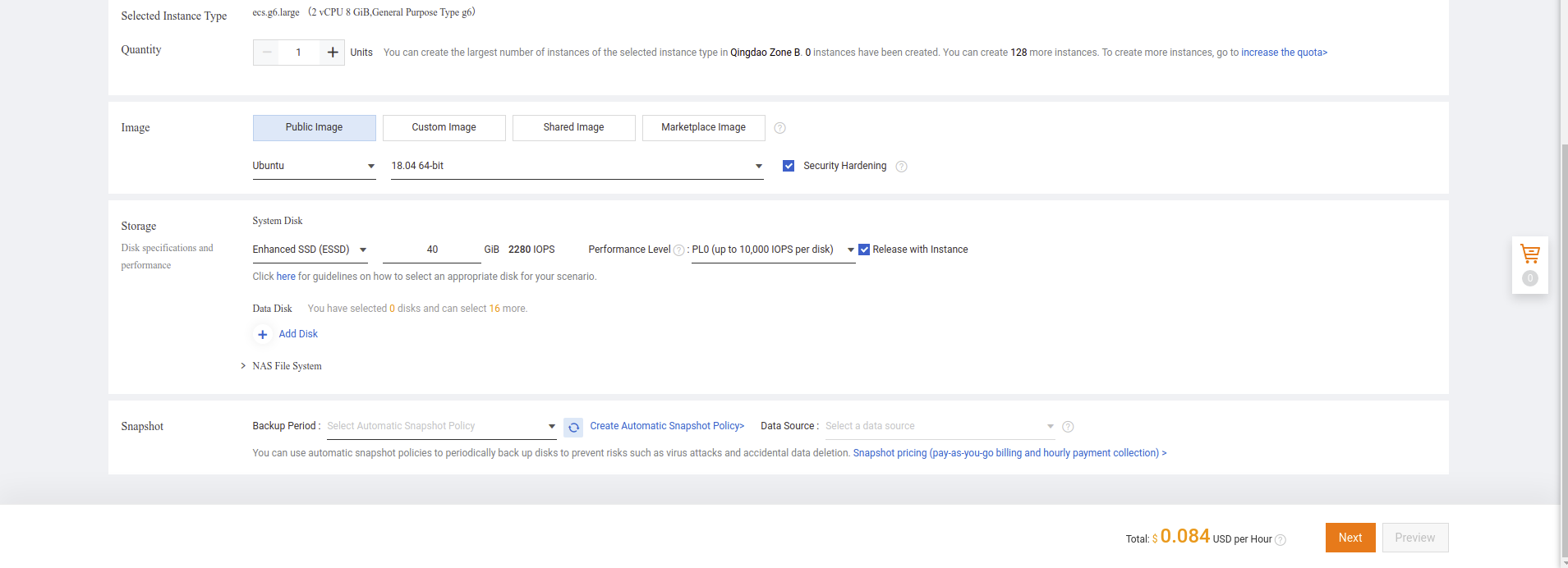Open the 18.04 64-bit version dropdown
The image size is (1568, 568).
577,166
